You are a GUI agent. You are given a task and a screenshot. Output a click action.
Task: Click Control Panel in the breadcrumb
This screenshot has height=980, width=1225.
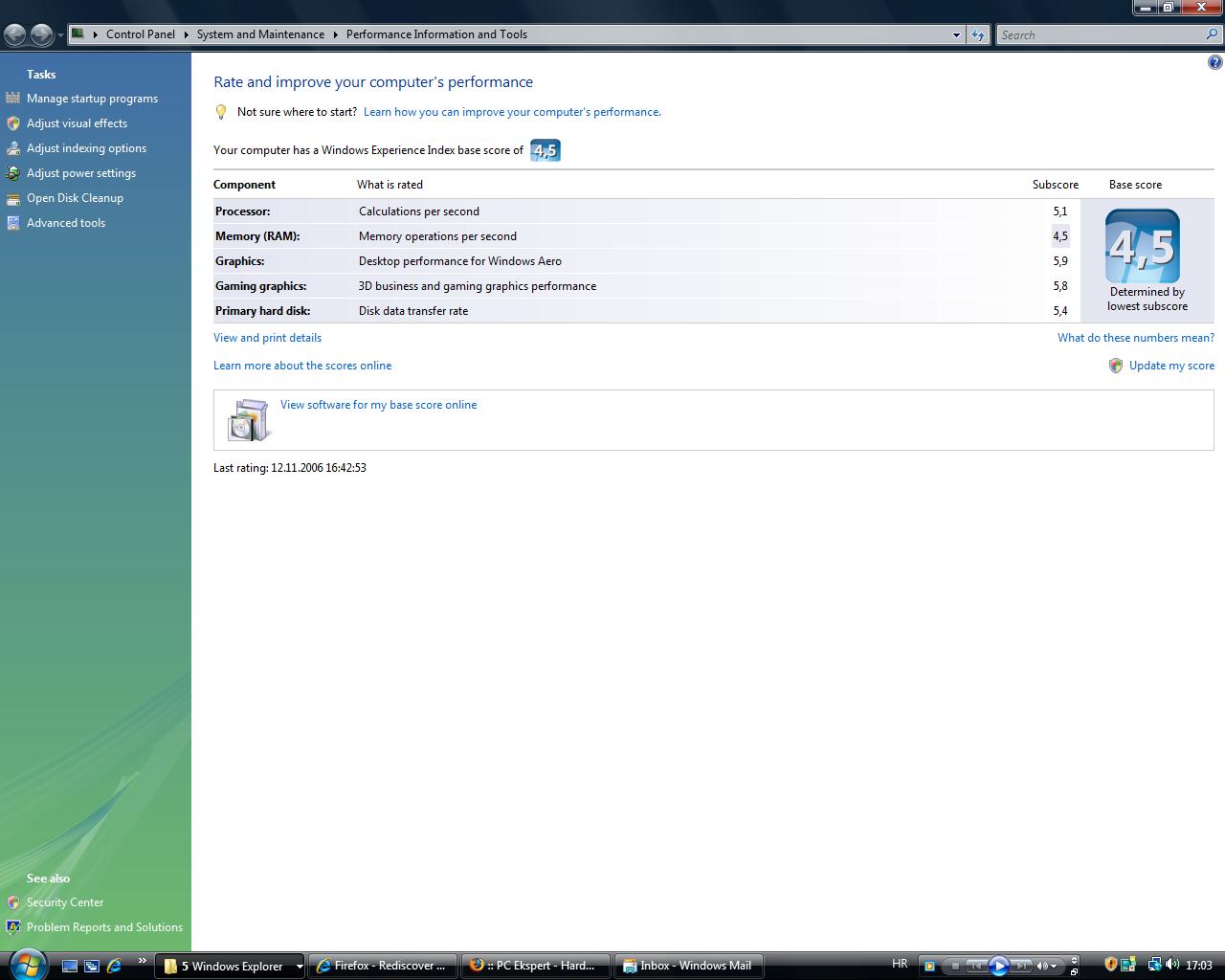pos(140,34)
